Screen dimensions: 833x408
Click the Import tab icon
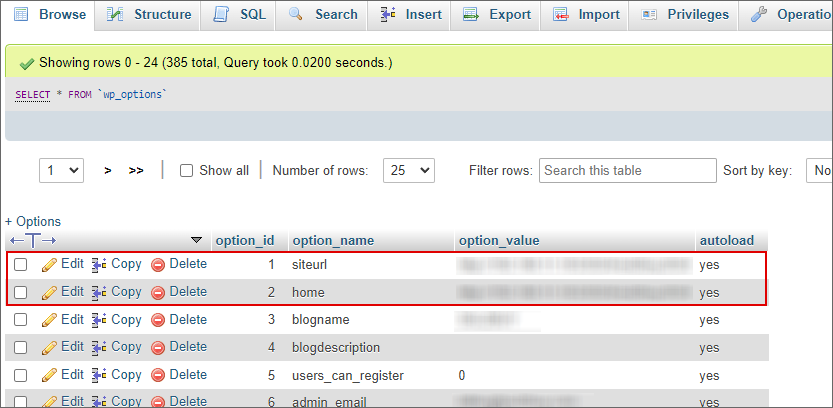point(561,14)
